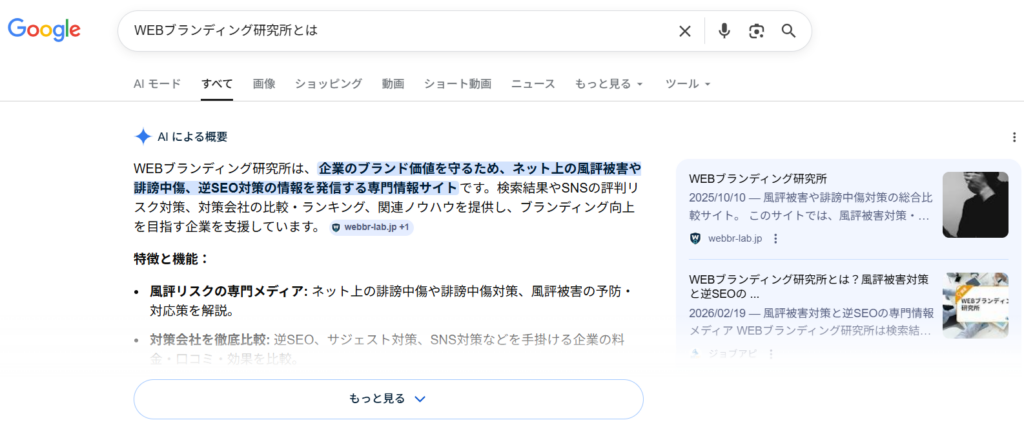This screenshot has height=429, width=1024.
Task: Click the first source card thumbnail image
Action: click(975, 204)
